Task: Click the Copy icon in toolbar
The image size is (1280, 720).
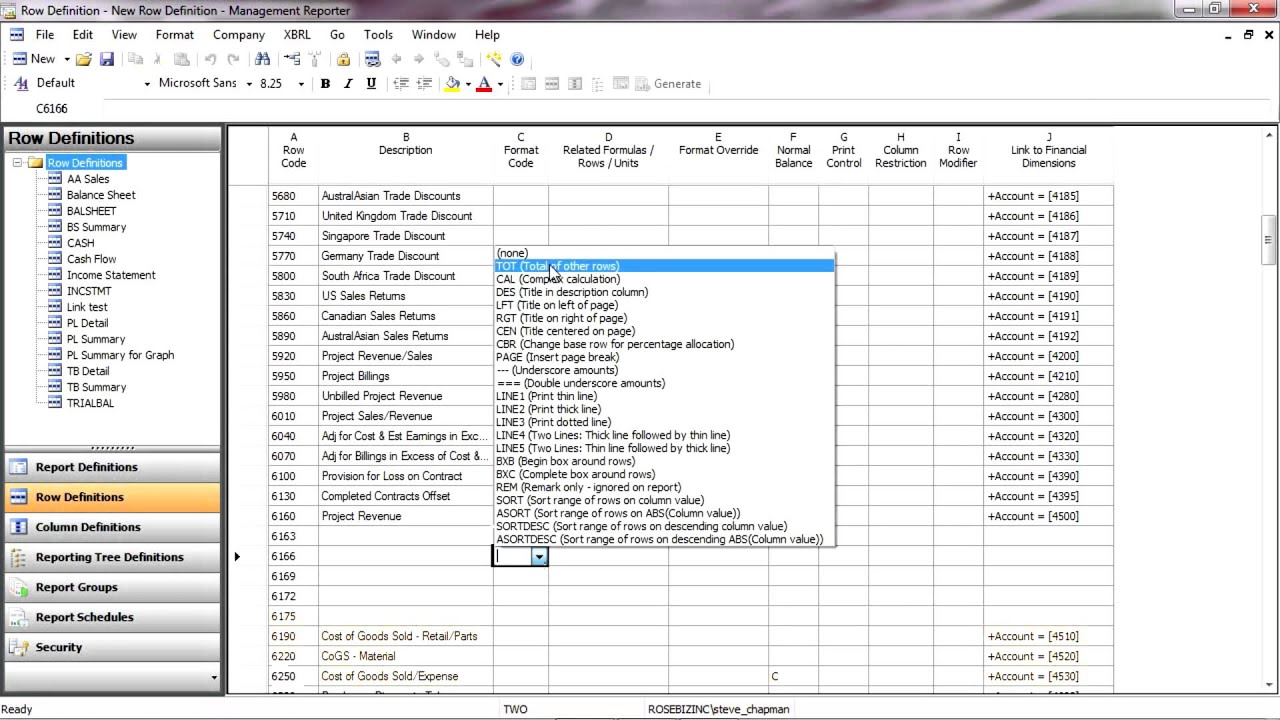Action: (x=135, y=59)
